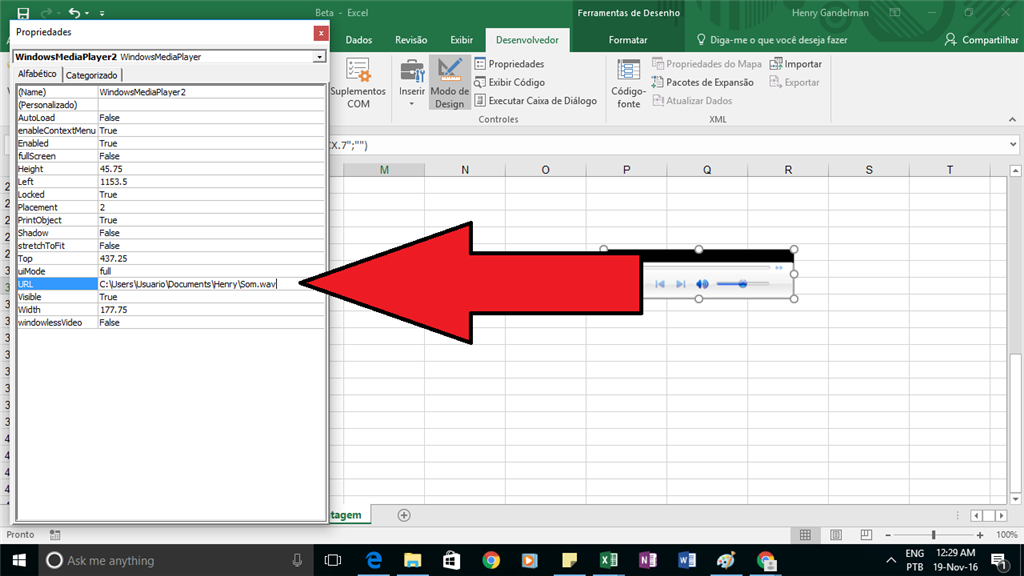Click the Undo arrow icon
This screenshot has width=1024, height=576.
(74, 12)
